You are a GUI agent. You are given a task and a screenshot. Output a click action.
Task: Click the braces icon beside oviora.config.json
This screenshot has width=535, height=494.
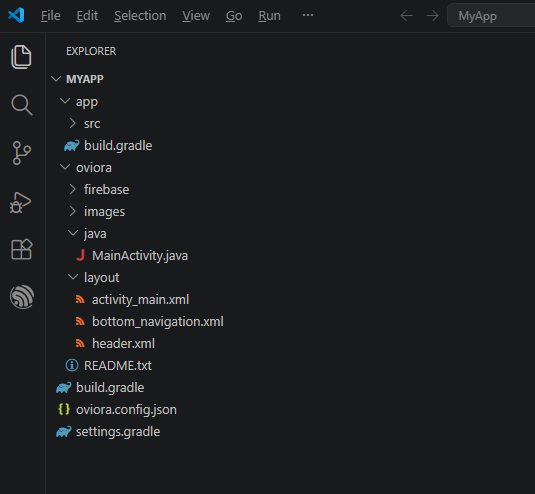pos(64,409)
